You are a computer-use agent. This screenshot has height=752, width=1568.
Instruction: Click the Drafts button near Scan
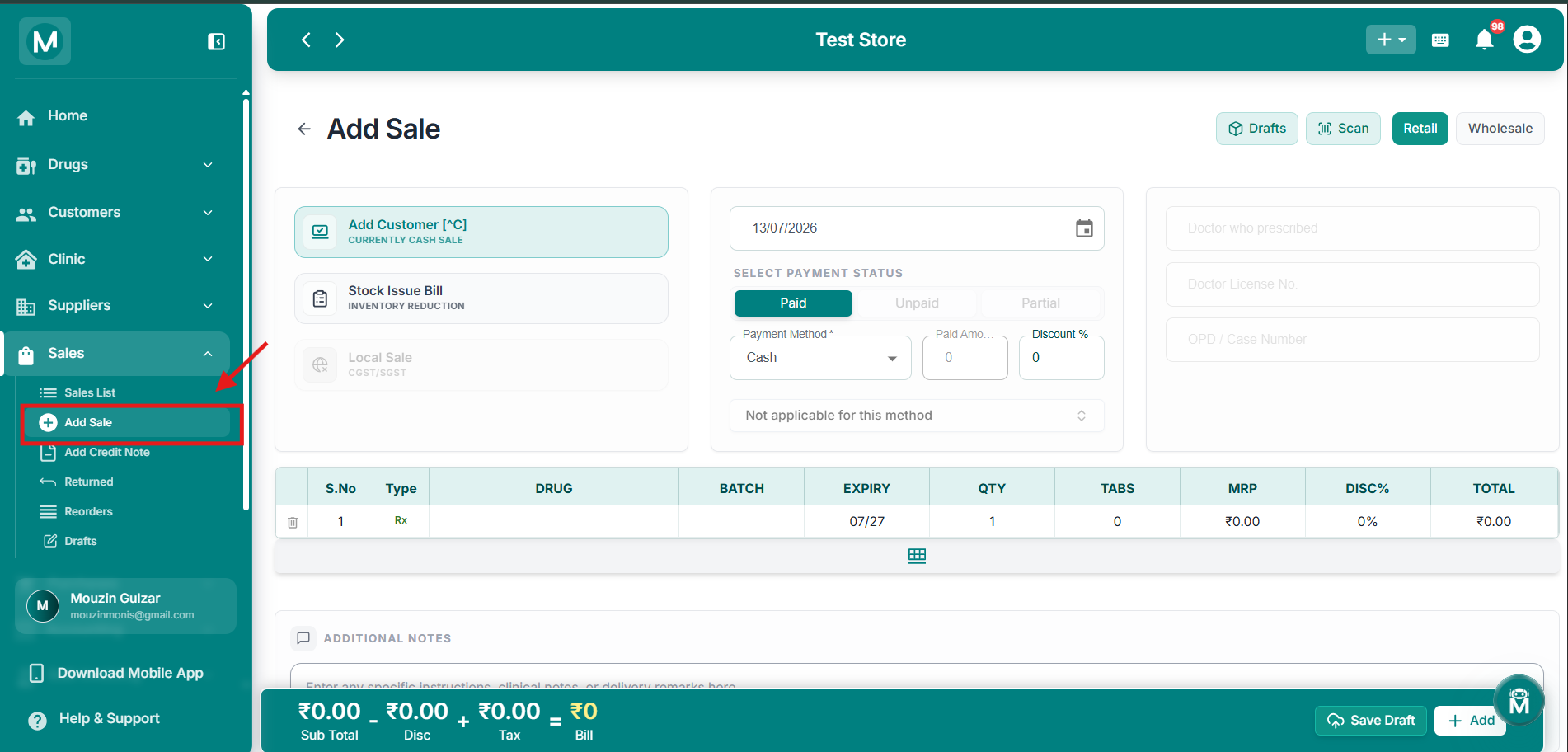(x=1257, y=129)
